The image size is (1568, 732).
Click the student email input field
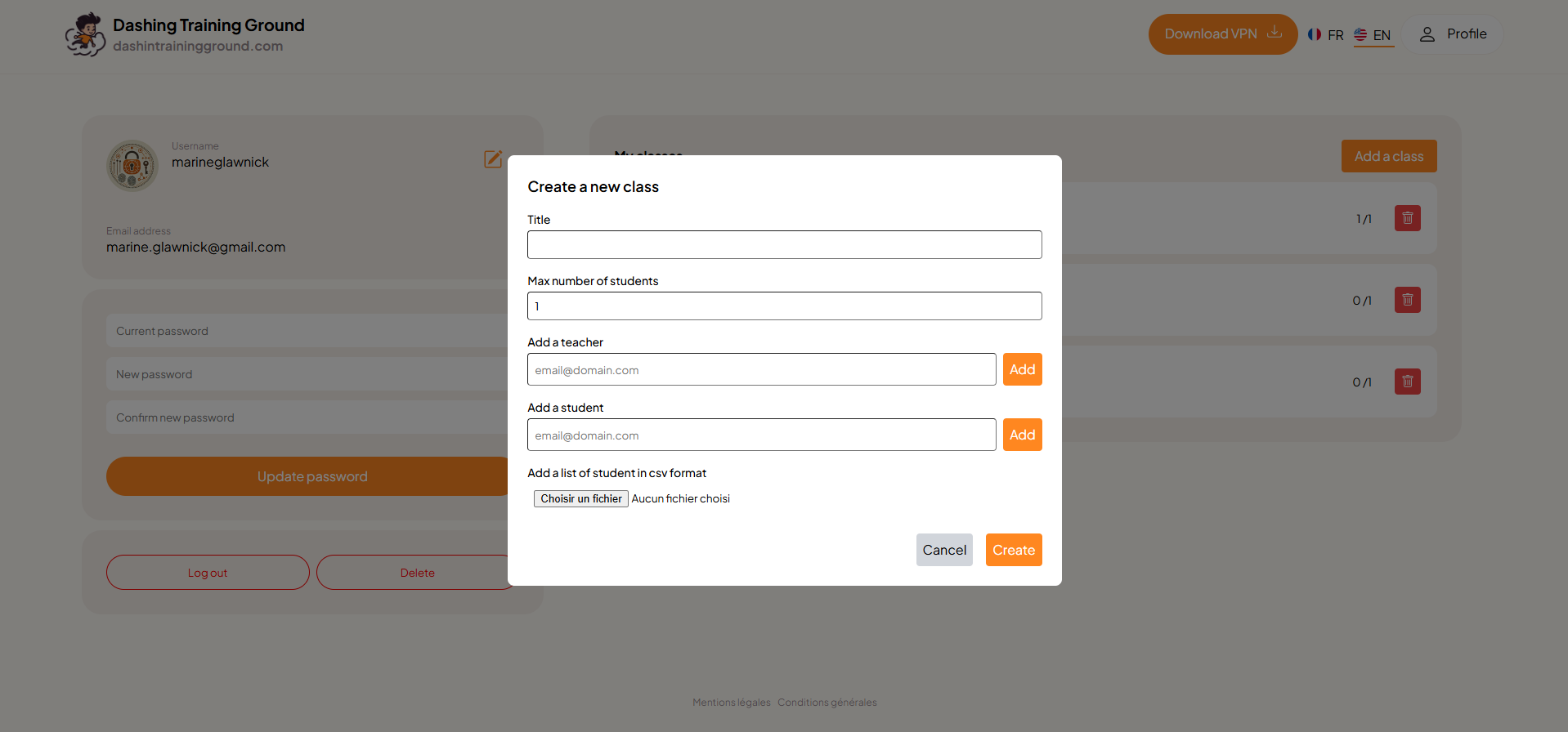pyautogui.click(x=761, y=435)
